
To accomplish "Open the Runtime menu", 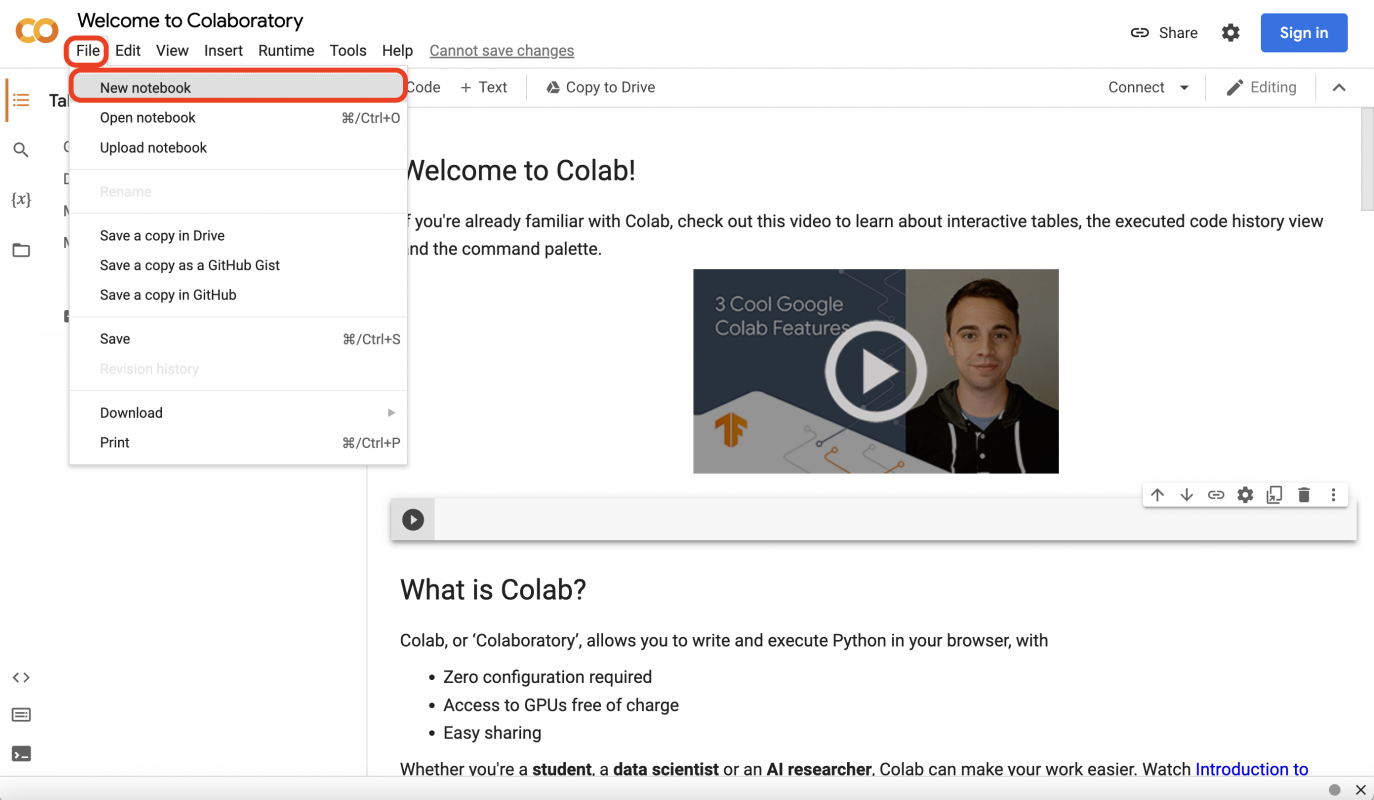I will coord(286,50).
